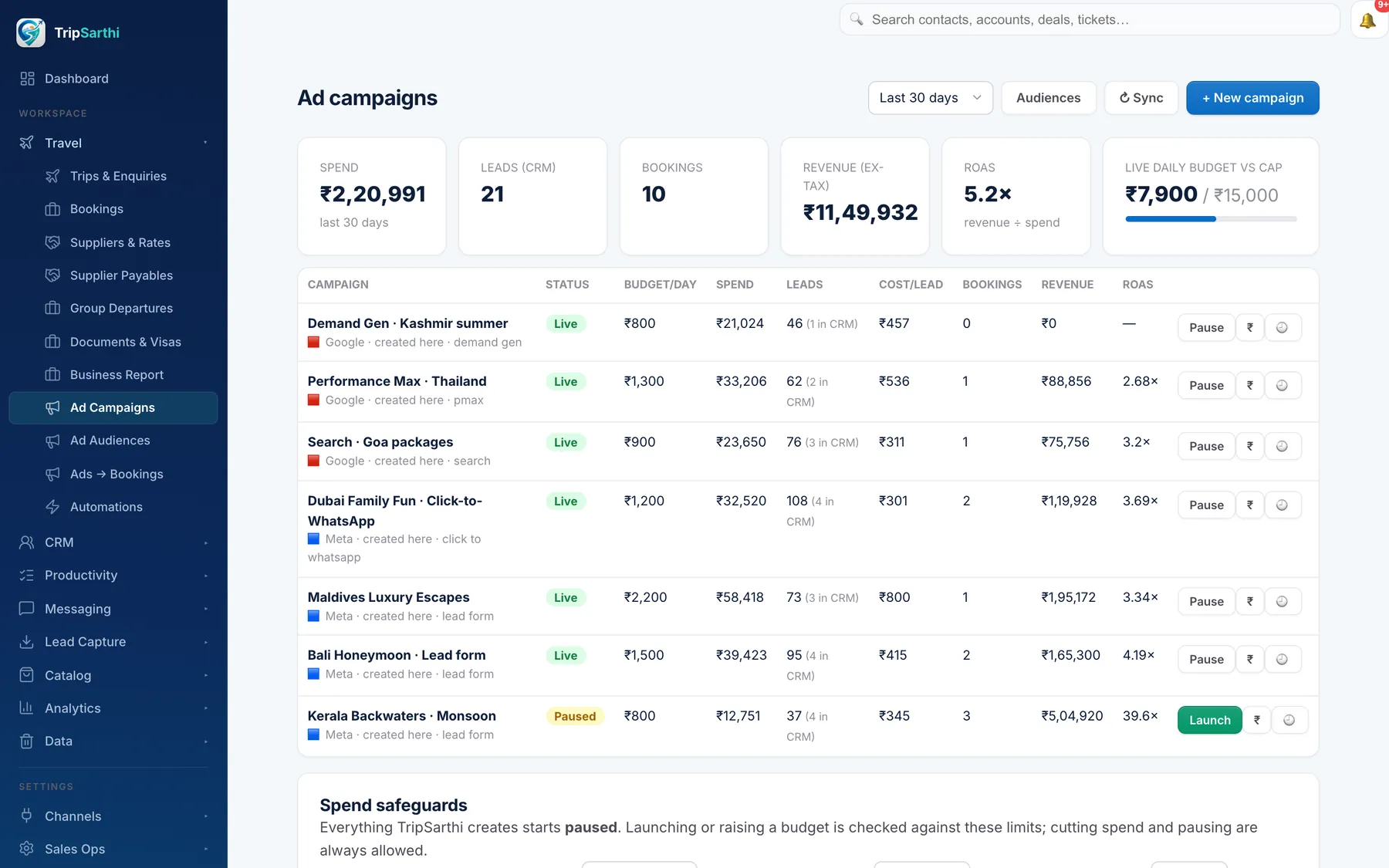
Task: Pause the Search Goa packages campaign
Action: (1206, 446)
